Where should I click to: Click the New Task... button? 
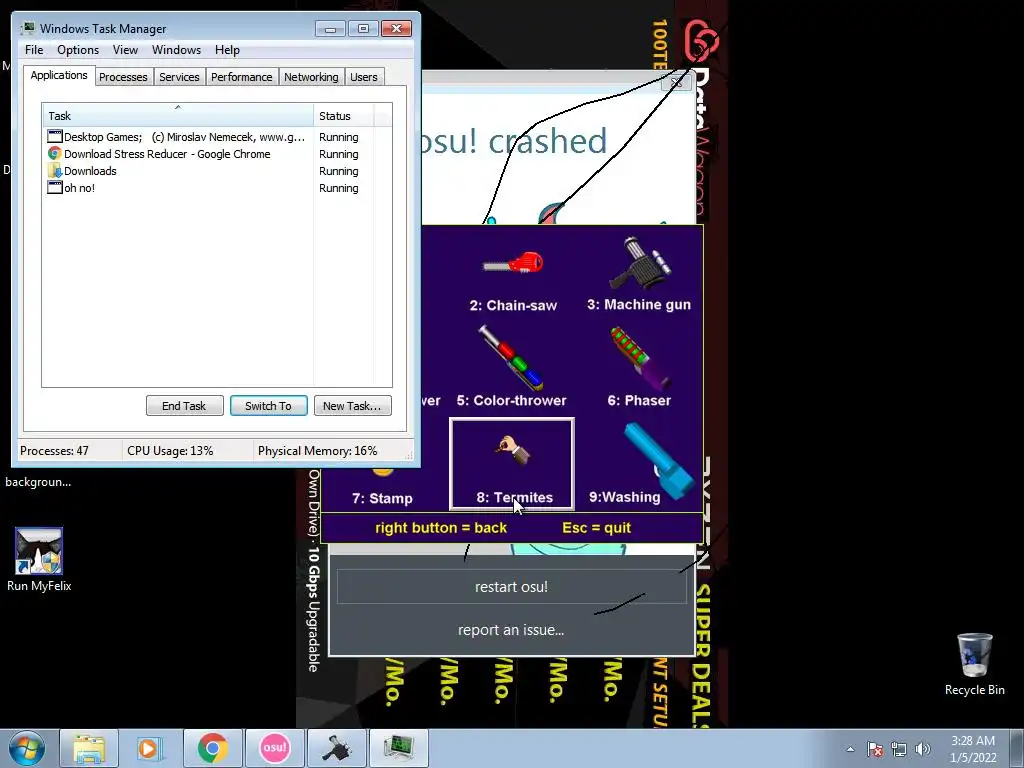pyautogui.click(x=352, y=406)
